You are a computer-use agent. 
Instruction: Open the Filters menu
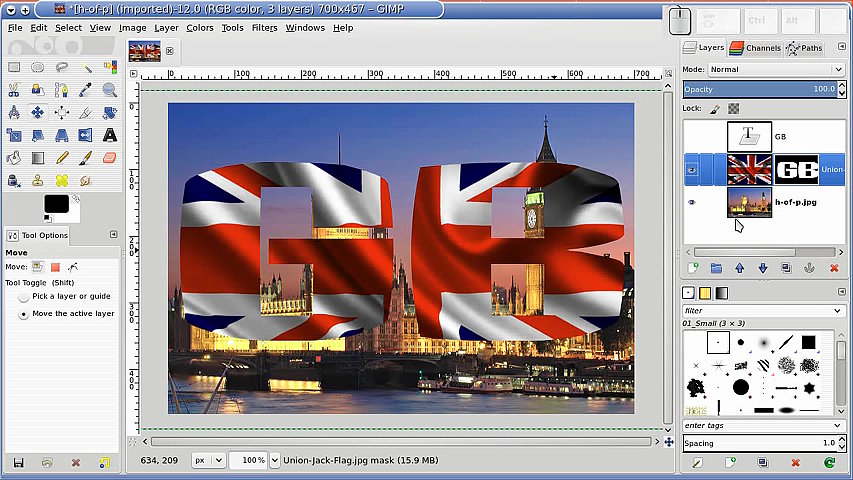(x=264, y=28)
